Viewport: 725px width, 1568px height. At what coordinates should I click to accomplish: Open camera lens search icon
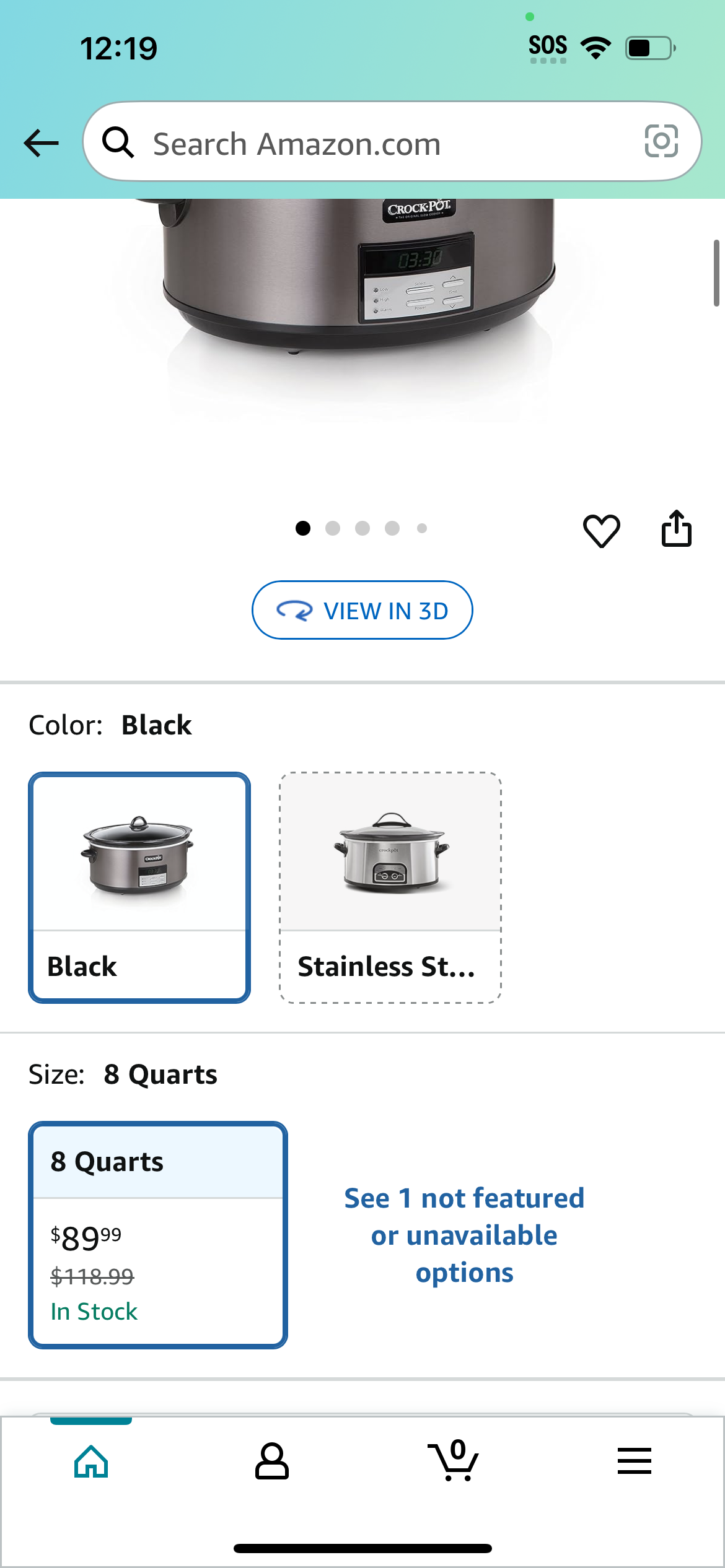[661, 141]
